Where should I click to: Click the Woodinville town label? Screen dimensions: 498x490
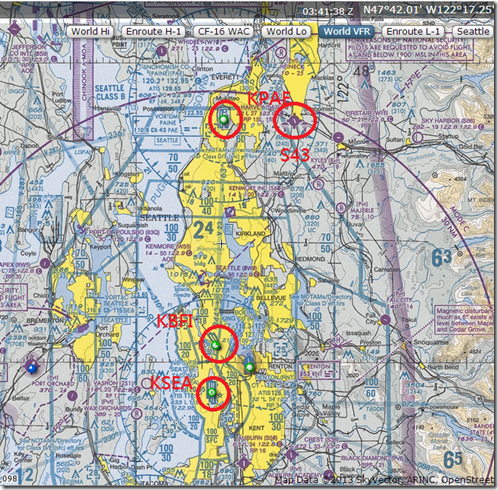[x=291, y=211]
